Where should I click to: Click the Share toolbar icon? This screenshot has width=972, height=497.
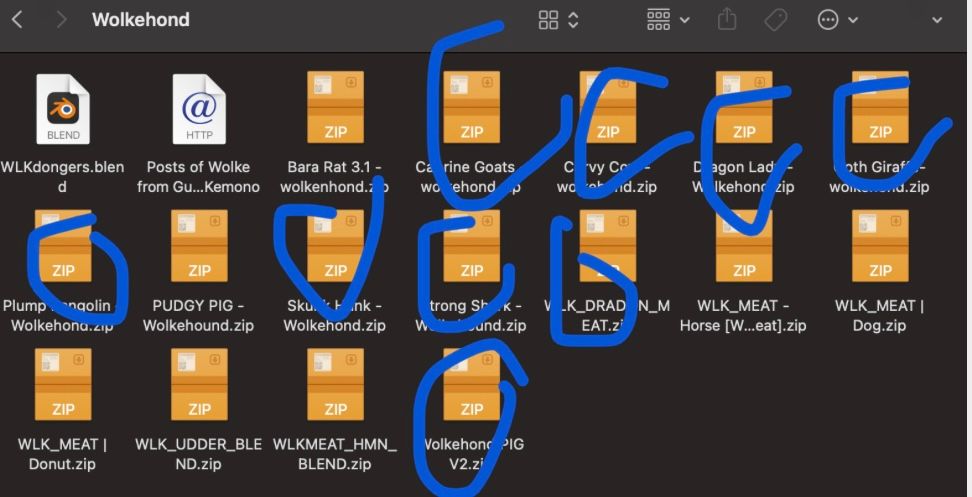point(727,20)
